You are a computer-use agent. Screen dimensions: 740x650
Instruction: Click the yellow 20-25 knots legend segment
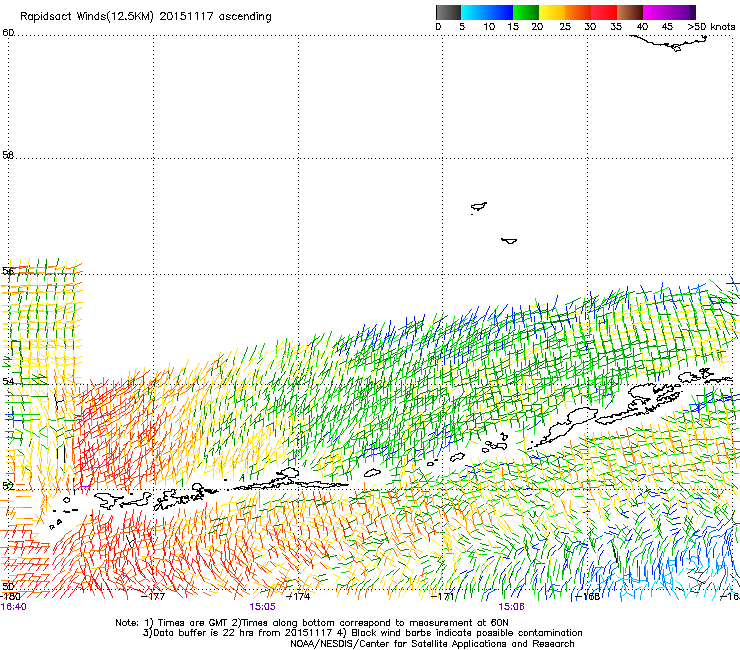[552, 12]
